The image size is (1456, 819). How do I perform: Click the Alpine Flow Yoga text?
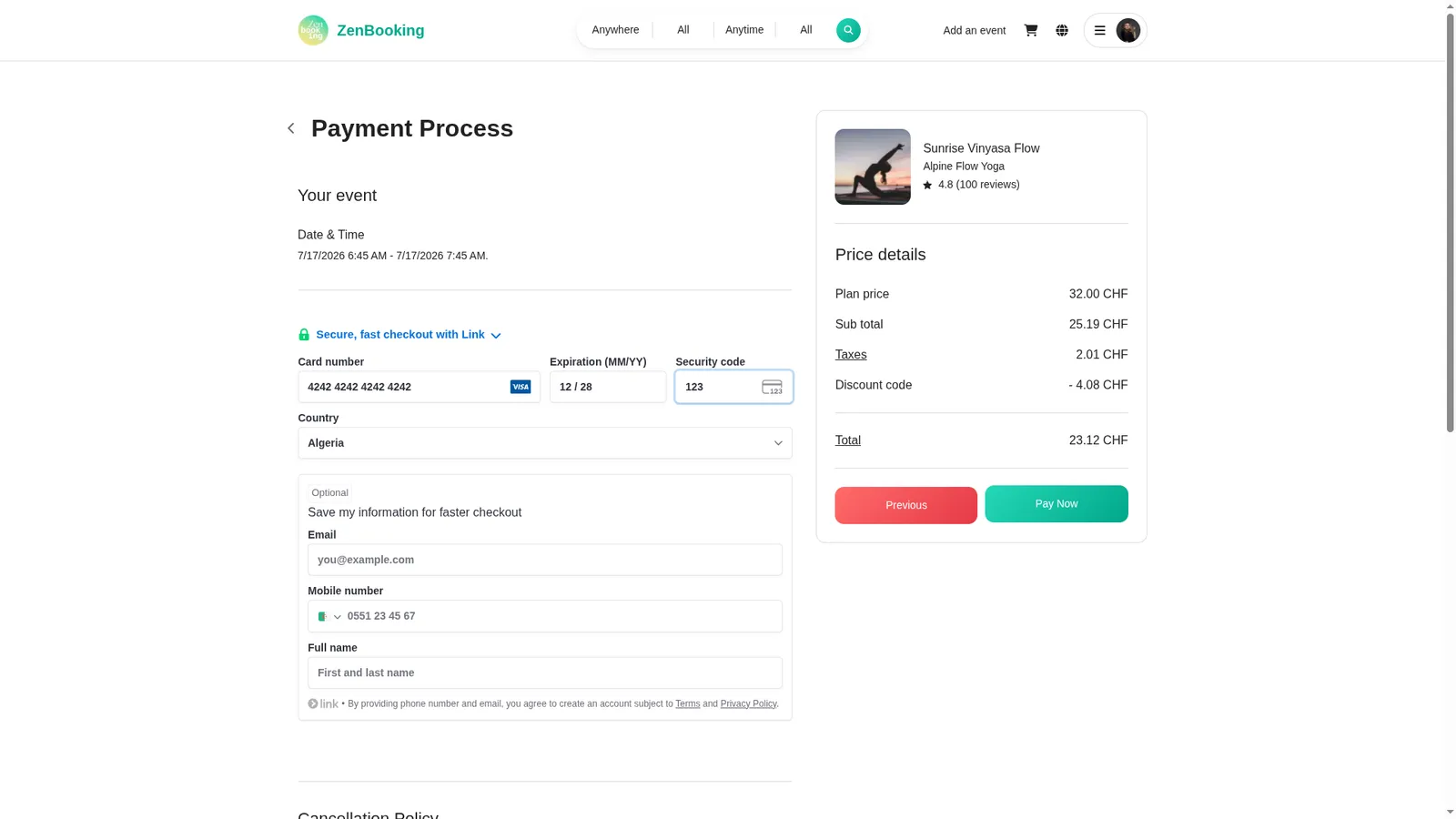point(964,167)
